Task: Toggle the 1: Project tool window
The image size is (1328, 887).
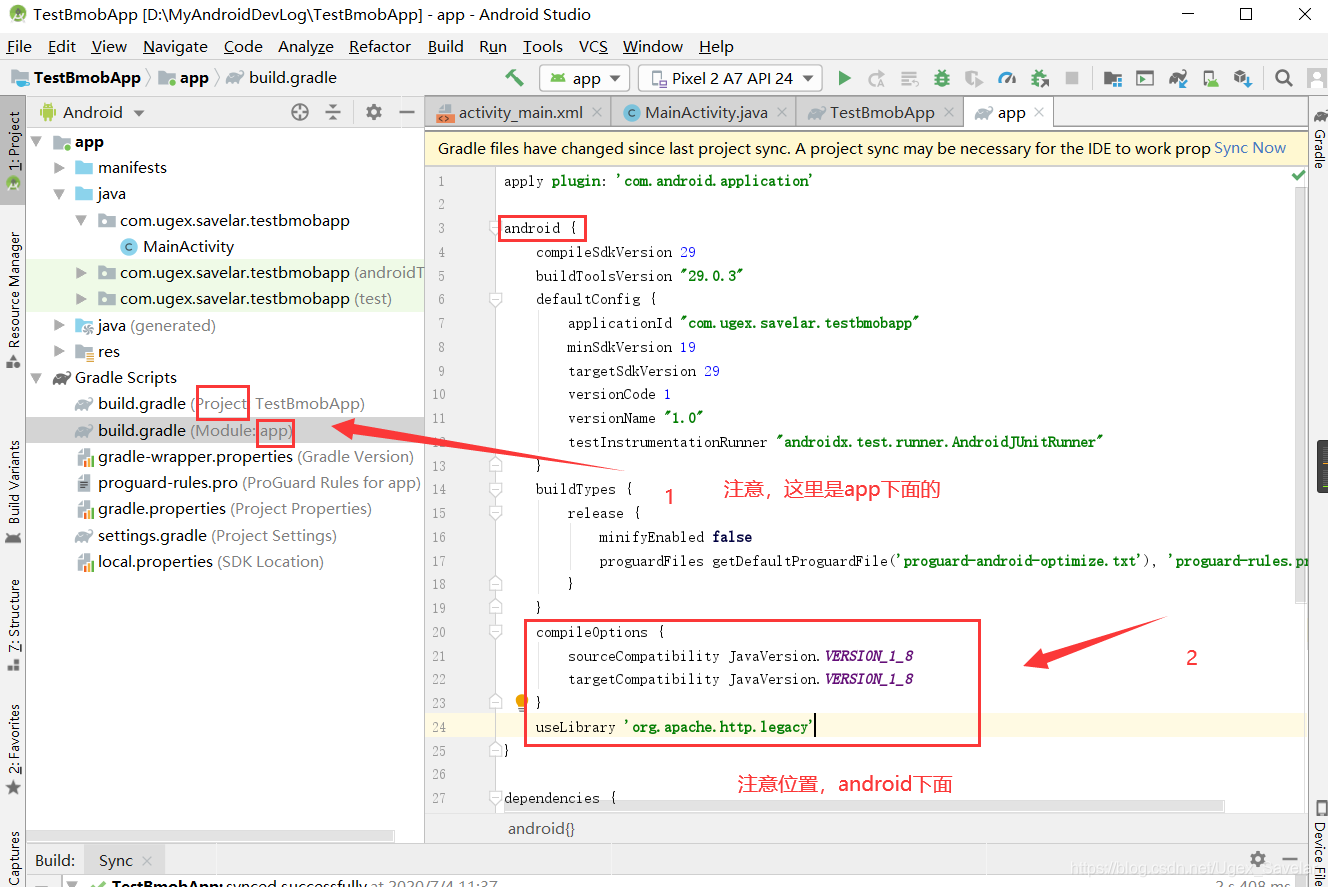Action: click(13, 150)
